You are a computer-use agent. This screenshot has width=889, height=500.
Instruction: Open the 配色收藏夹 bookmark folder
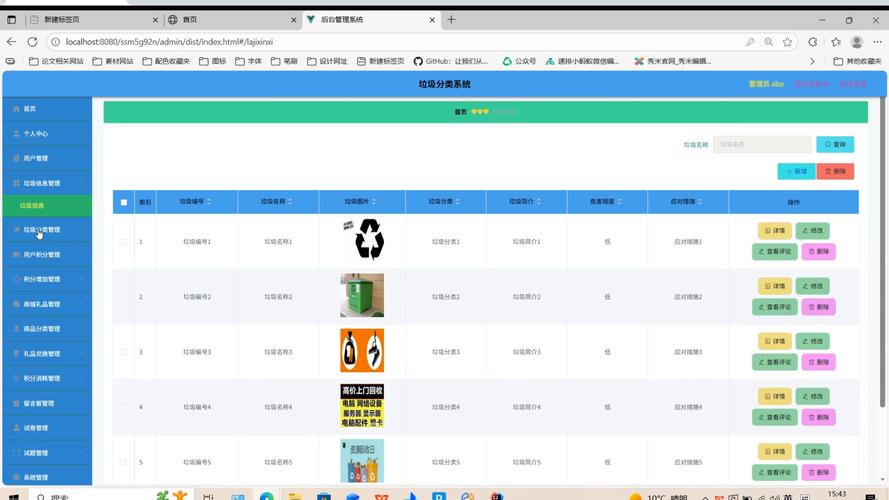(x=166, y=61)
